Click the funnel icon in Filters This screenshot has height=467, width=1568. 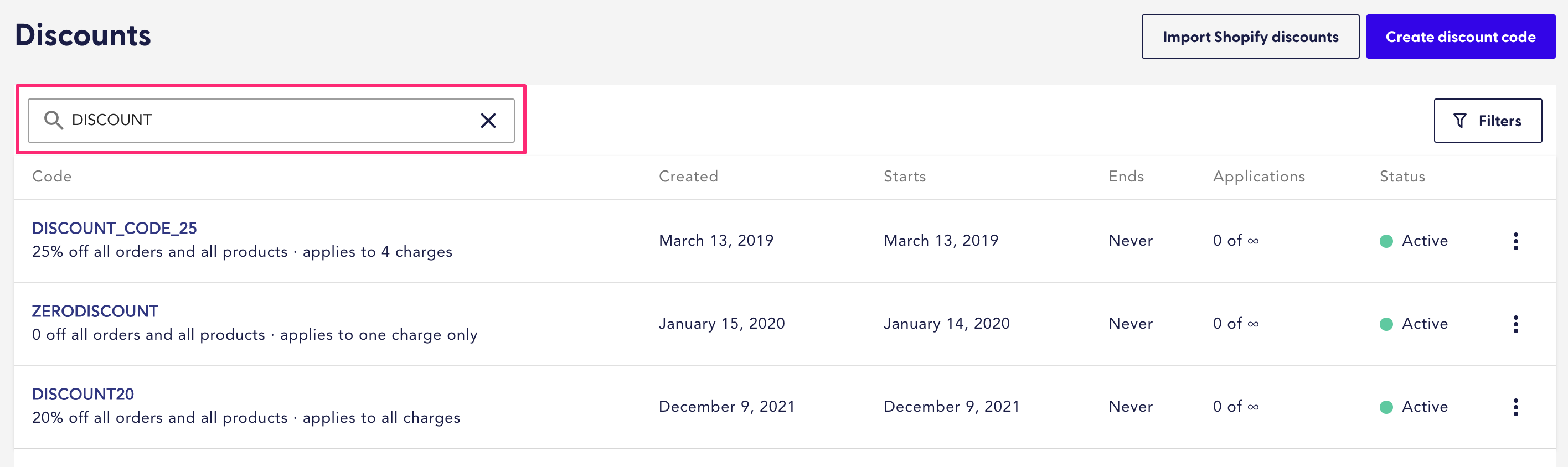(x=1459, y=121)
